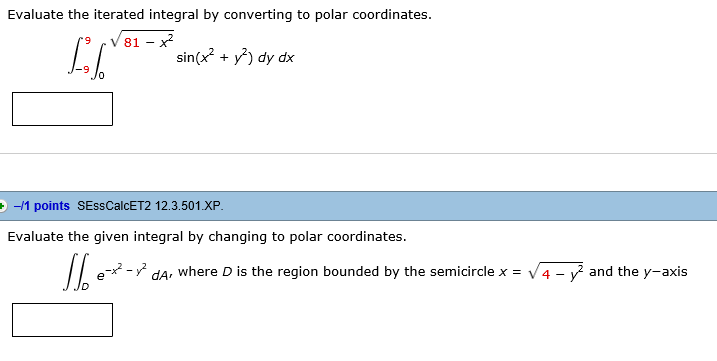Click the red 4 in the semicircle equation
717x361 pixels.
(x=546, y=275)
